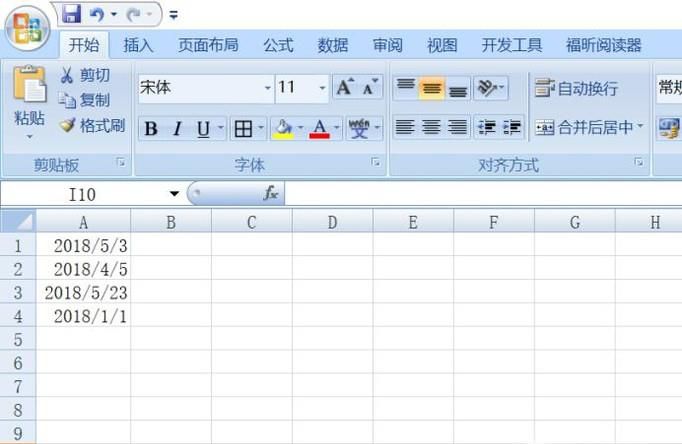Set middle vertical alignment
This screenshot has width=682, height=444.
(431, 87)
